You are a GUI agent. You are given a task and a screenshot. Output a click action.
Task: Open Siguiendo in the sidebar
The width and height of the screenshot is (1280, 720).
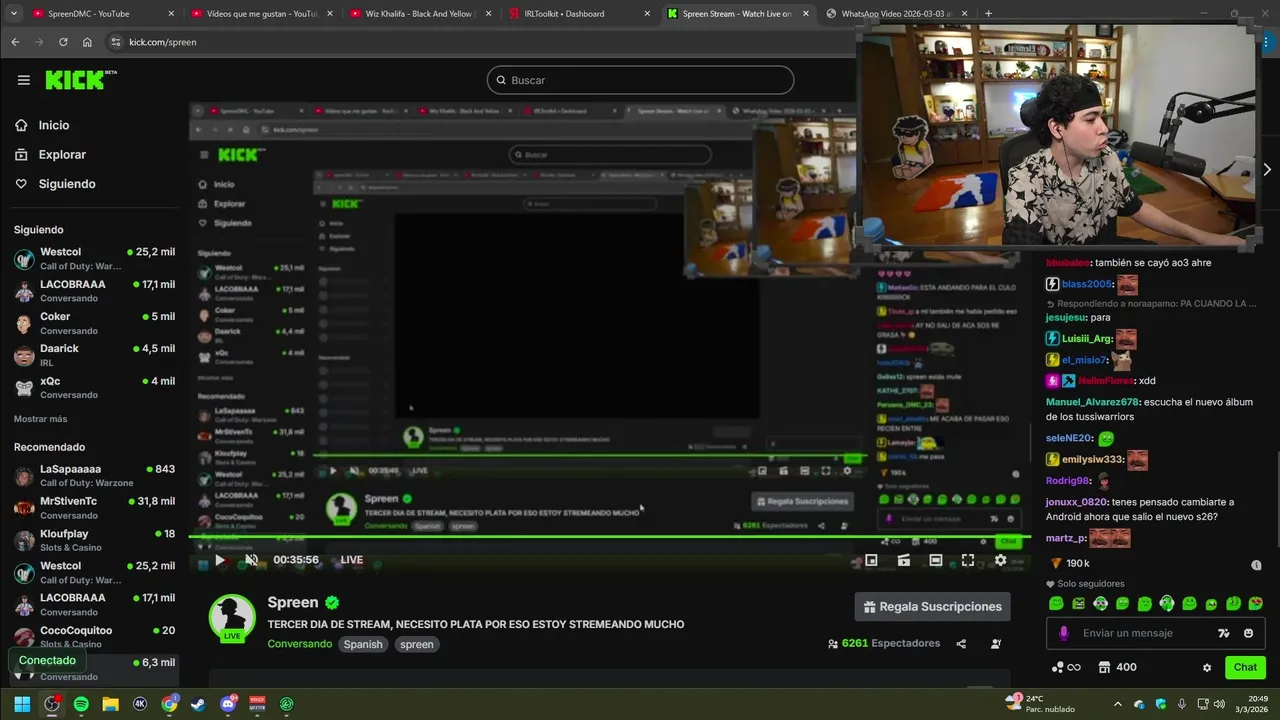[55, 184]
